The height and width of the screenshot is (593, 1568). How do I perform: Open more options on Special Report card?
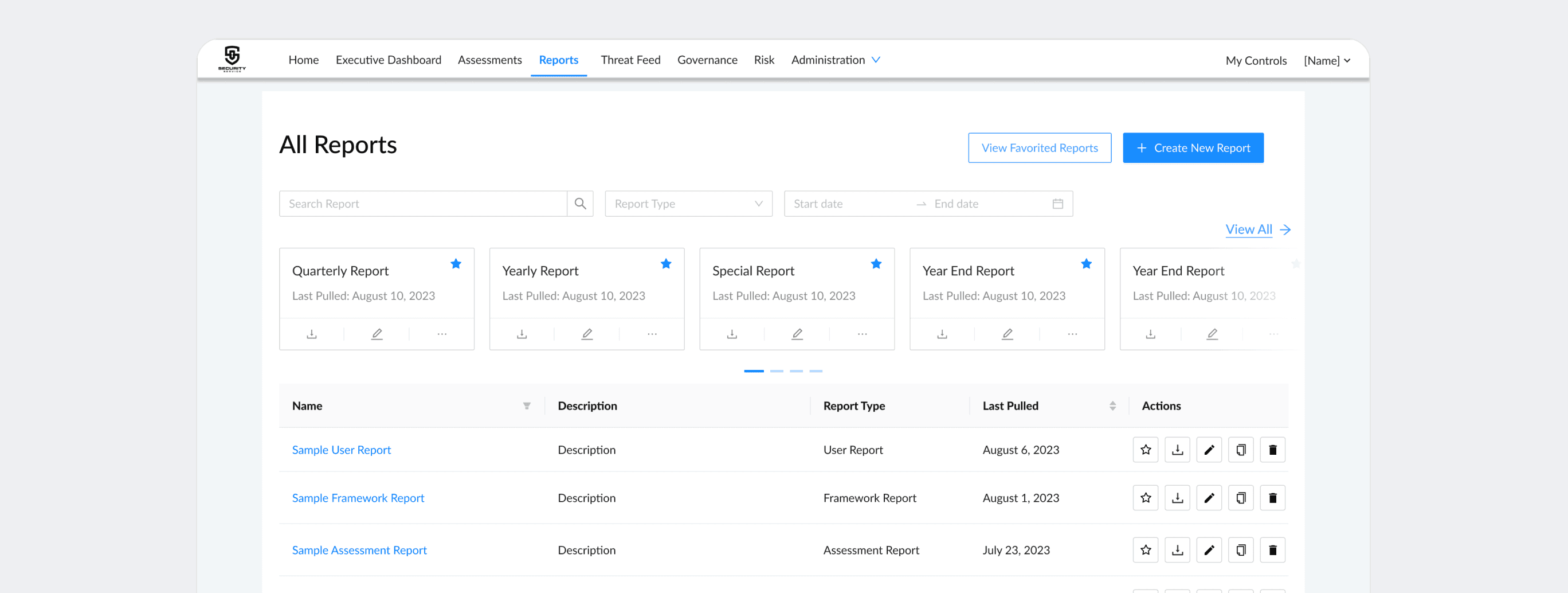click(x=862, y=334)
